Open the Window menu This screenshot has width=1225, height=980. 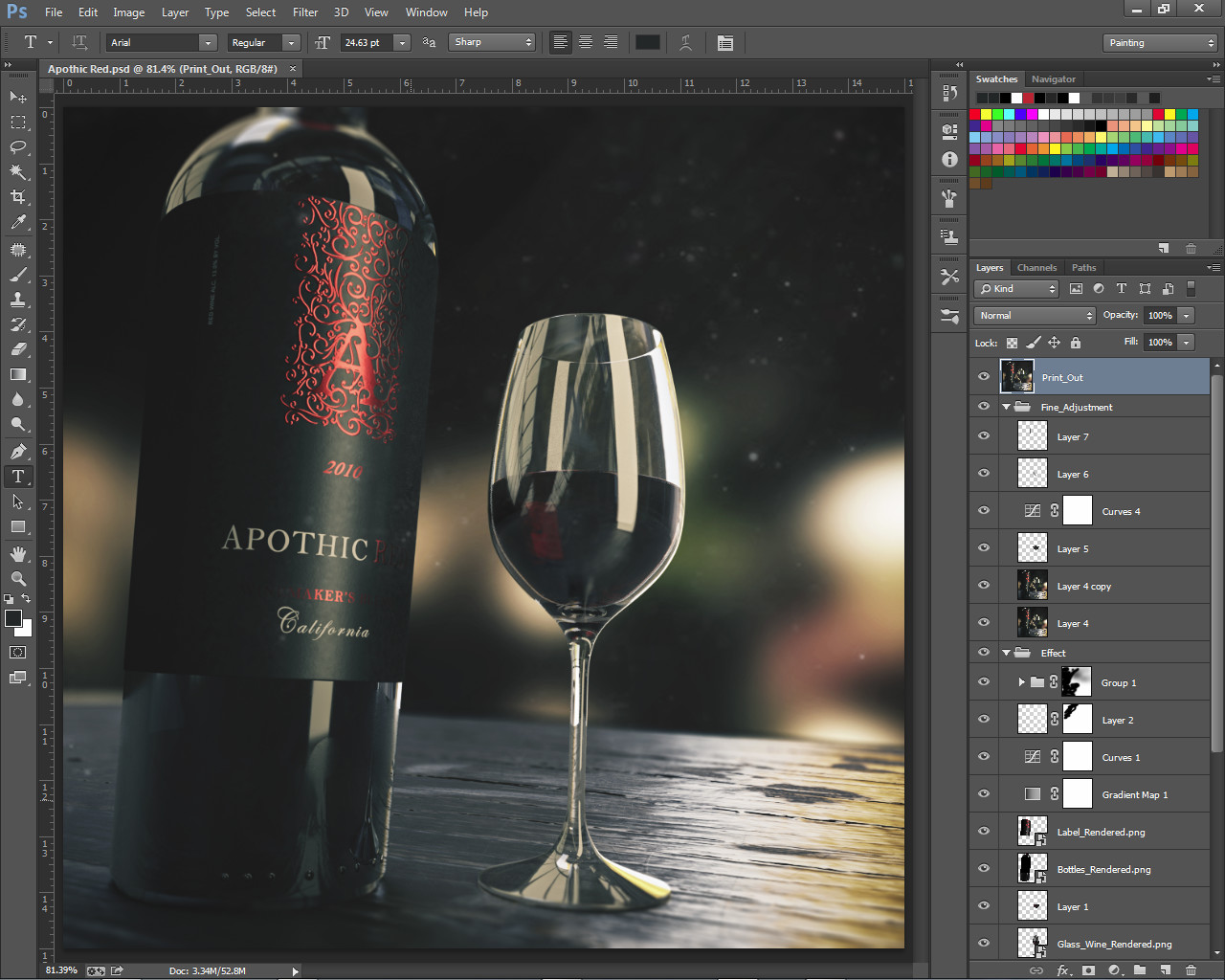(426, 12)
